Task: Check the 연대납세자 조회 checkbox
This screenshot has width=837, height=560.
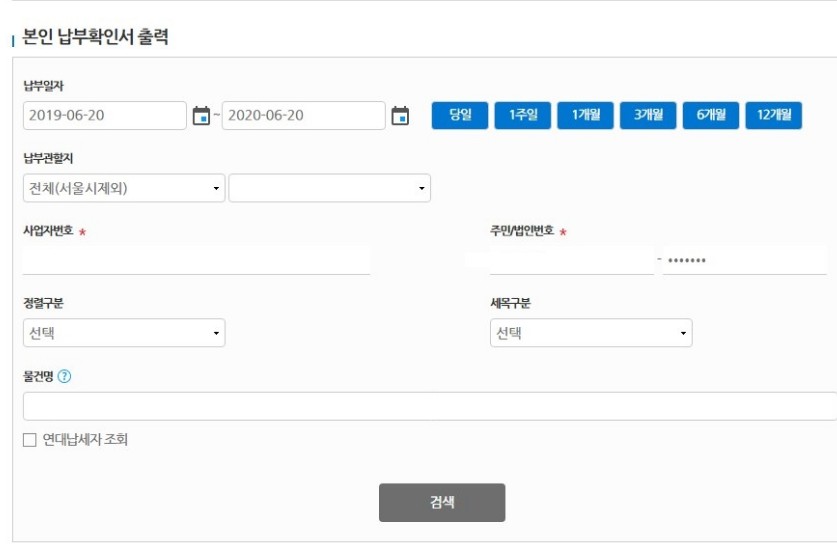Action: click(29, 439)
